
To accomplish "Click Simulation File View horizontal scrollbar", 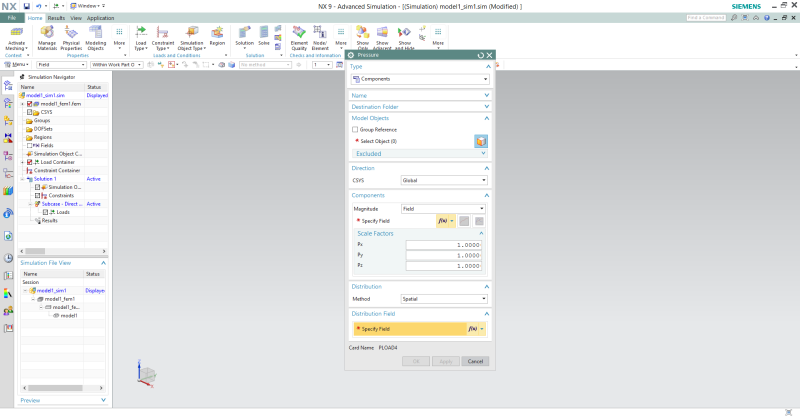I will [62, 388].
